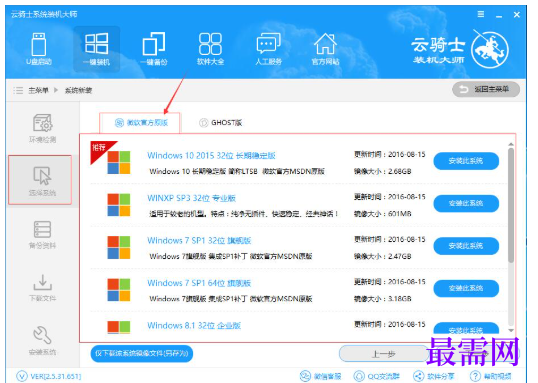Install the Windows 10 2015 32位 system
Viewport: 538px width, 383px height.
(466, 161)
